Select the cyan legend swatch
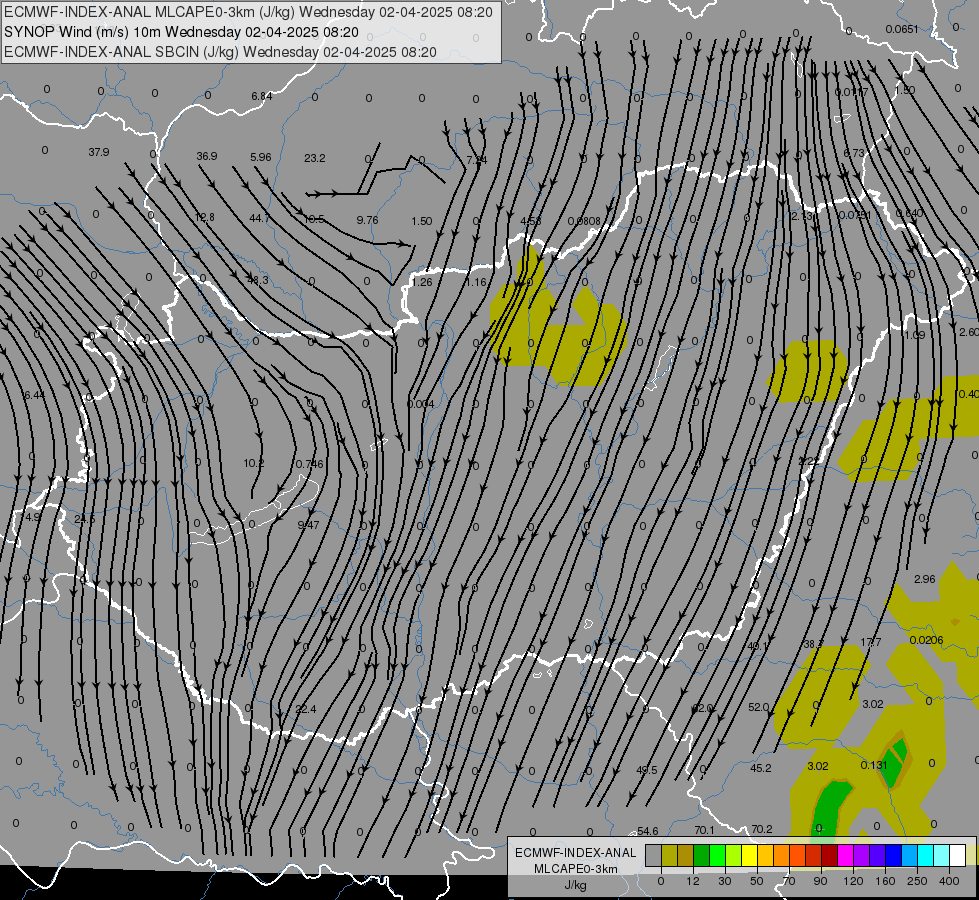Viewport: 979px width, 900px height. 926,855
